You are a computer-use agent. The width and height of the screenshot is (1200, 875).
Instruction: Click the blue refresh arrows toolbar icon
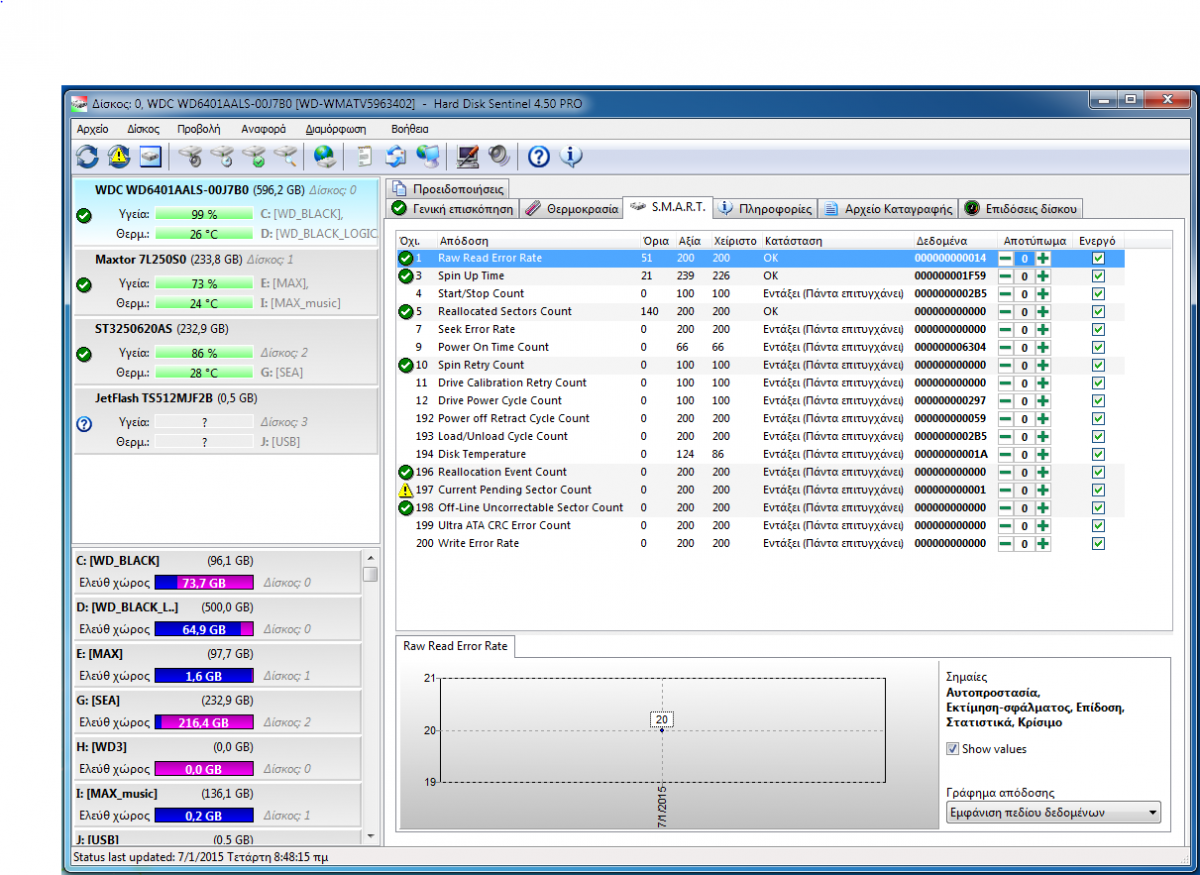(88, 156)
